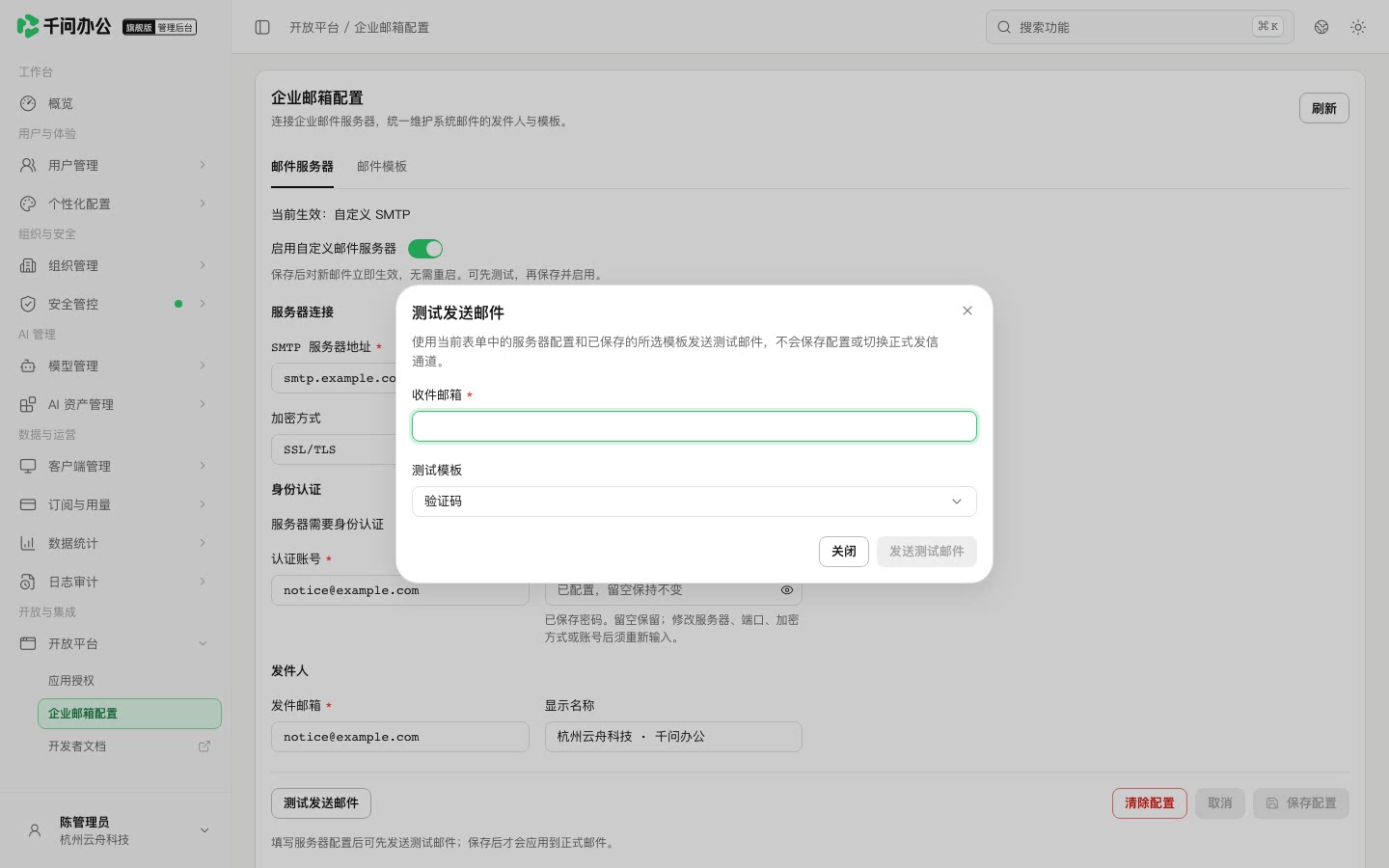
Task: Click the 数据统计 bar chart icon
Action: [28, 543]
